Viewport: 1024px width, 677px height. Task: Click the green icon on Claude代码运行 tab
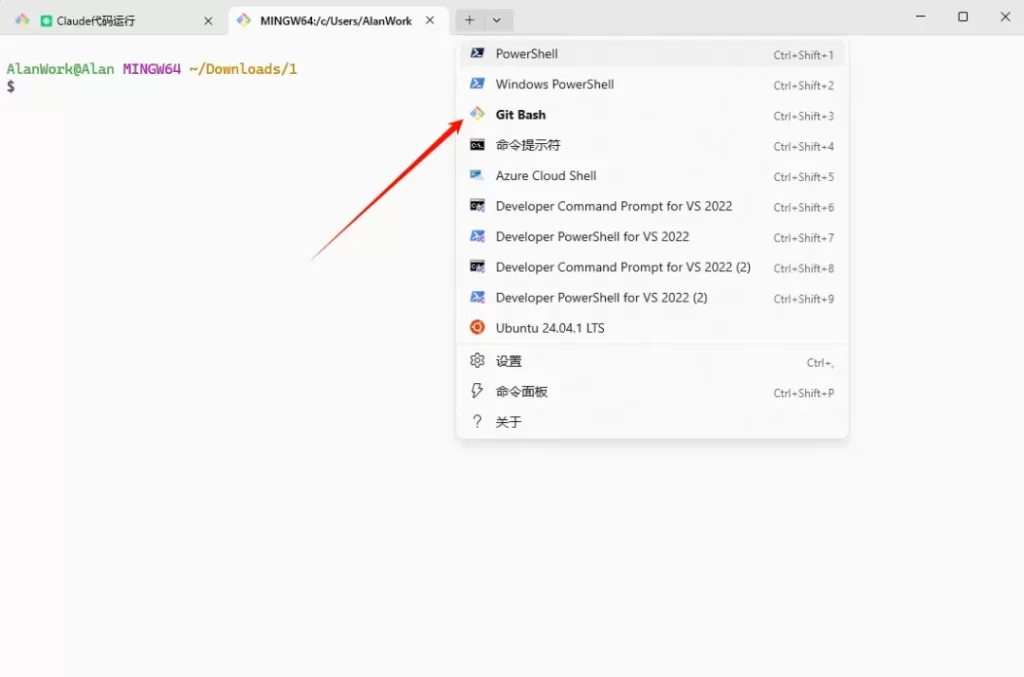point(46,21)
